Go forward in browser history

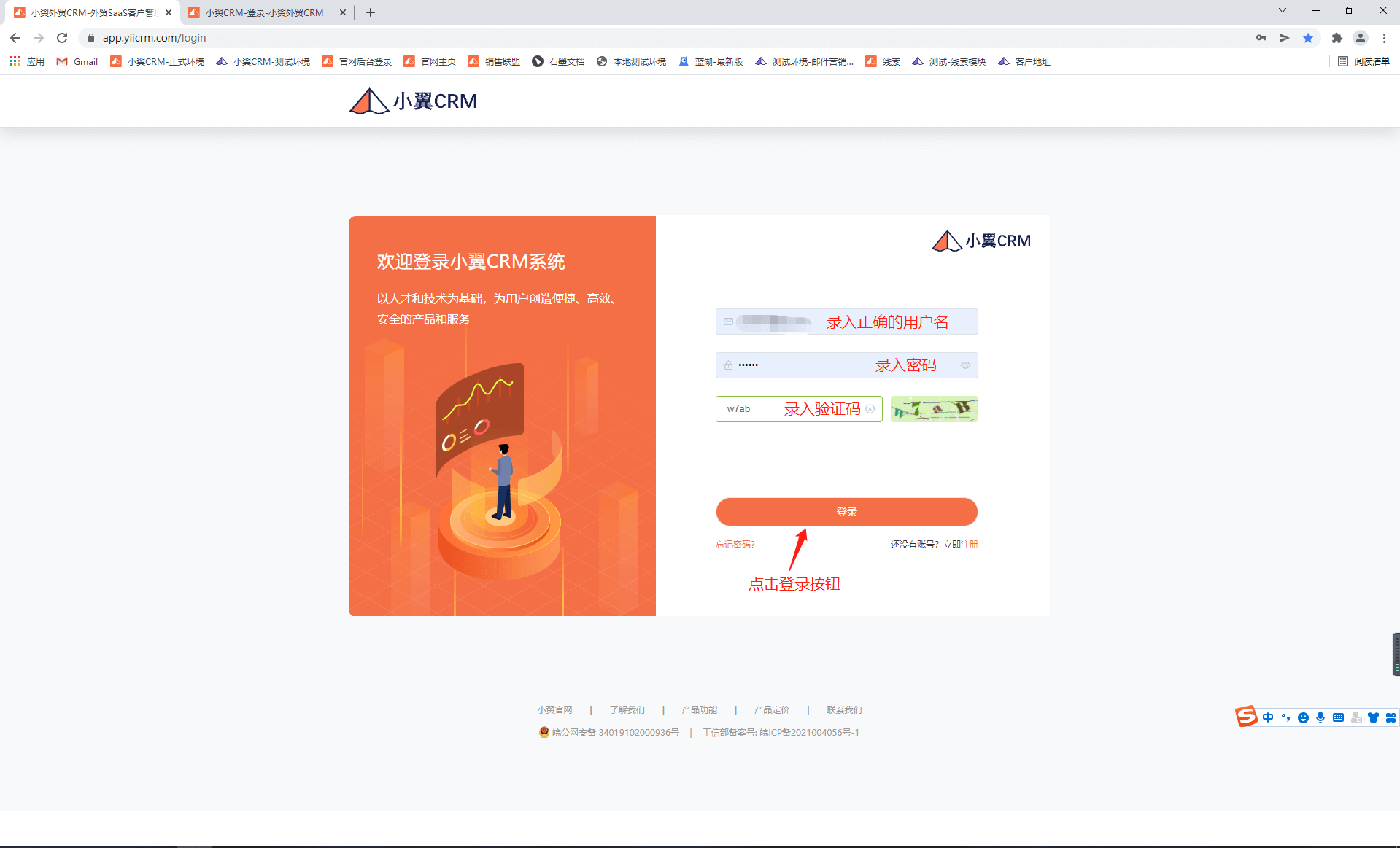click(x=39, y=38)
